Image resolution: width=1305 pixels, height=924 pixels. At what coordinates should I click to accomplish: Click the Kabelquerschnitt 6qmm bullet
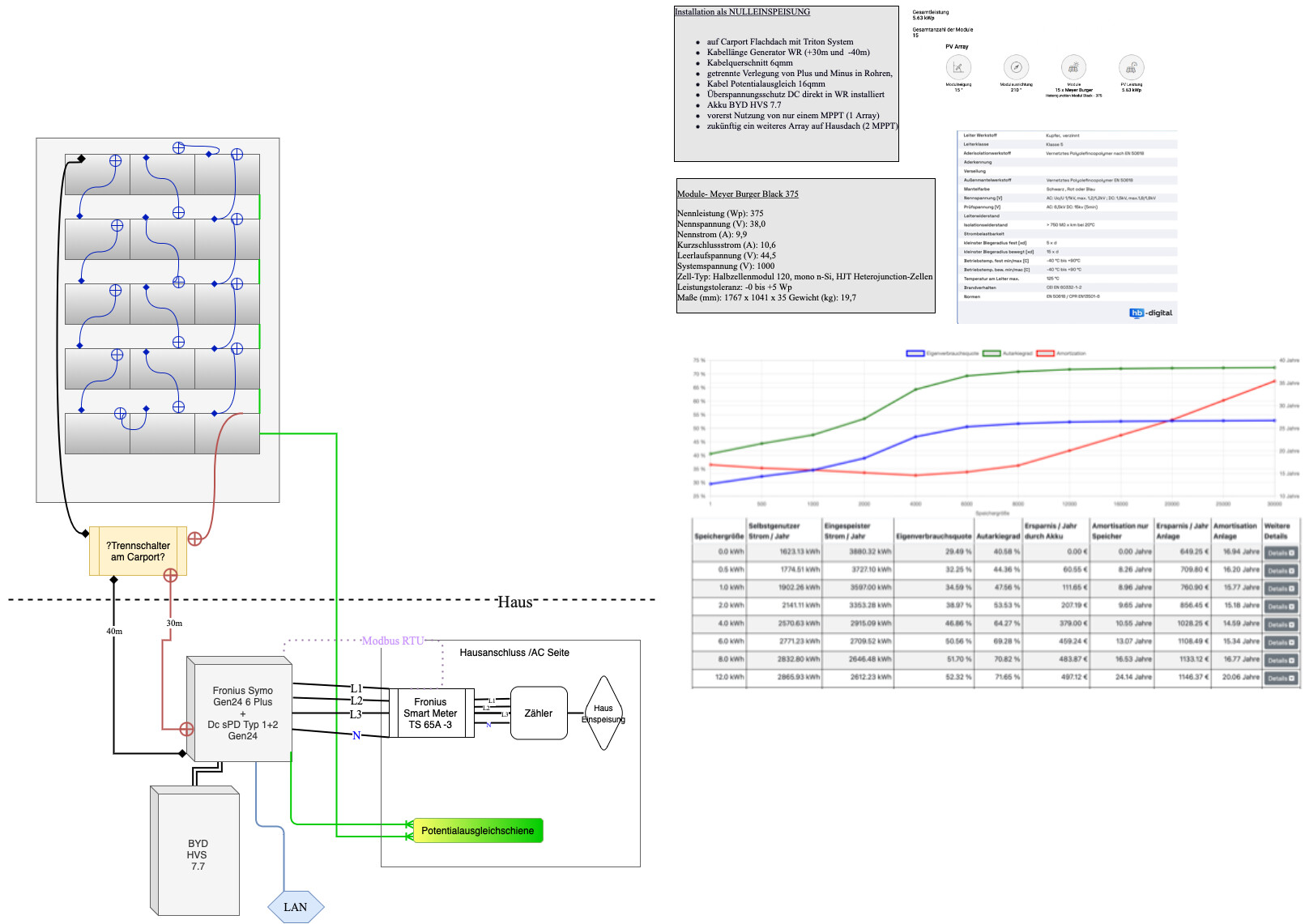(x=750, y=62)
